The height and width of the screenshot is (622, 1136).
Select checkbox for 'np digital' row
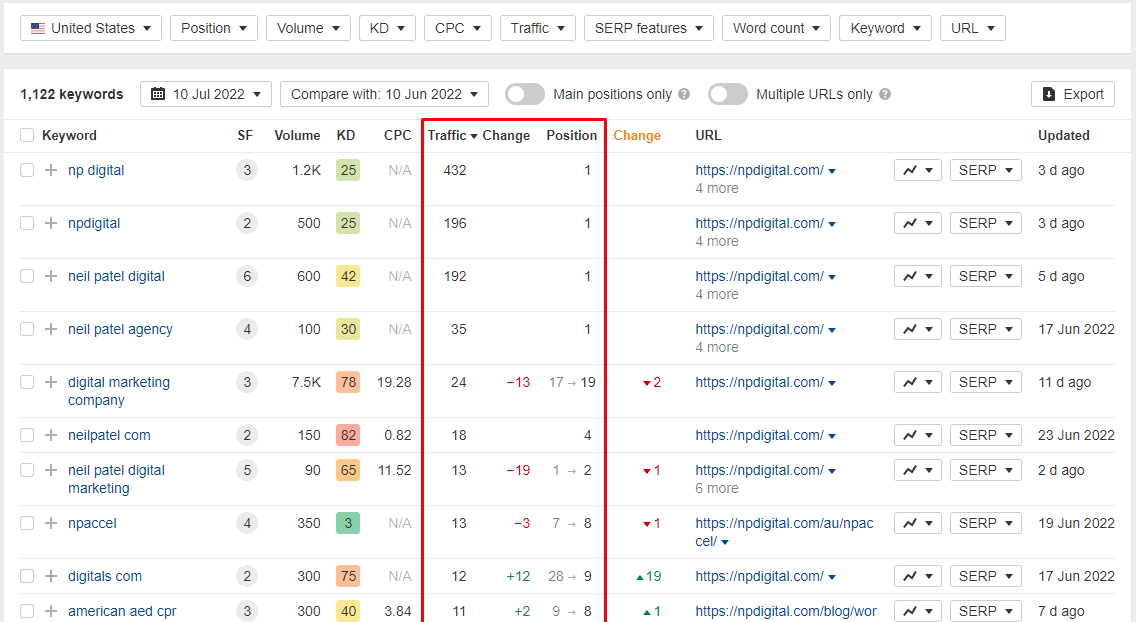27,170
